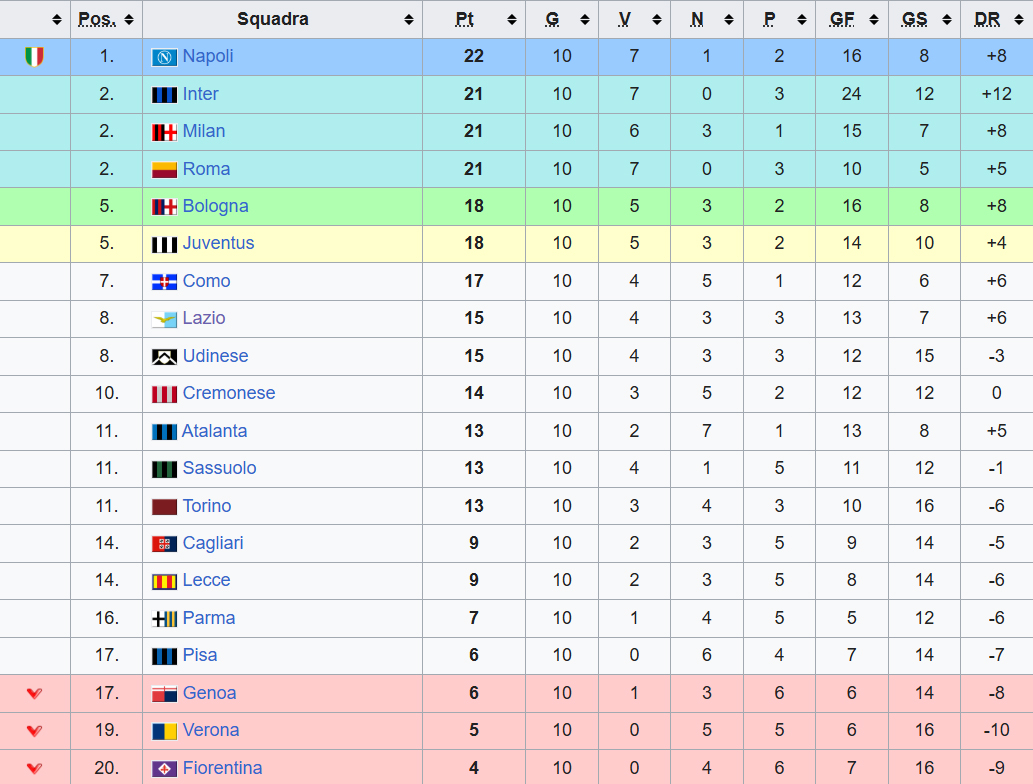Open the Bologna team link
1033x784 pixels.
click(x=215, y=206)
